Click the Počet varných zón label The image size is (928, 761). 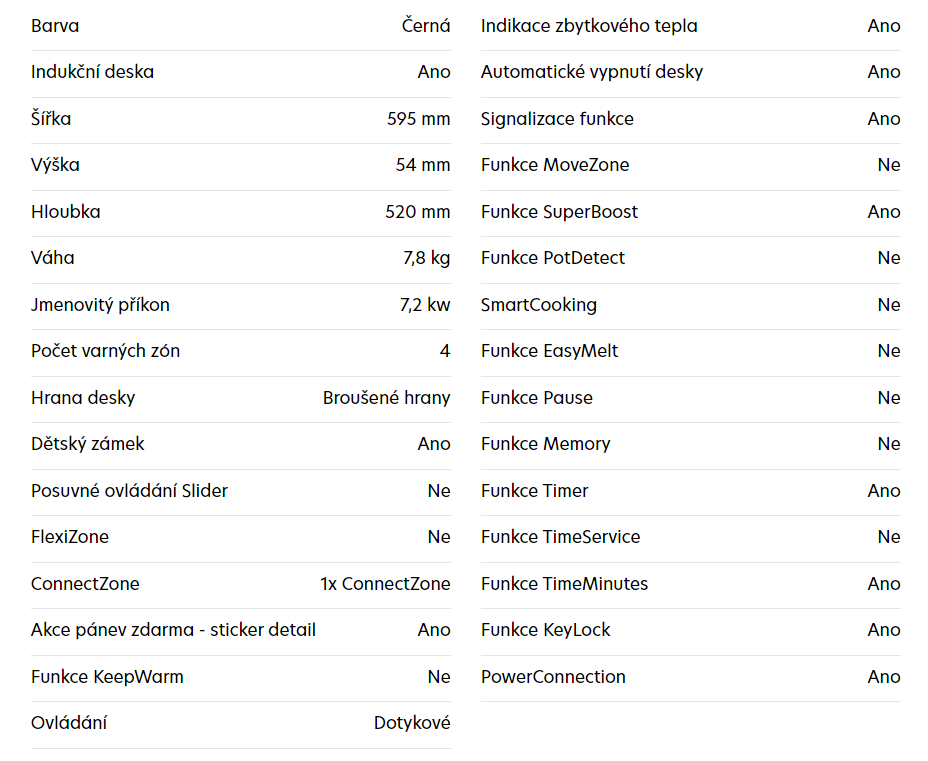[x=105, y=351]
